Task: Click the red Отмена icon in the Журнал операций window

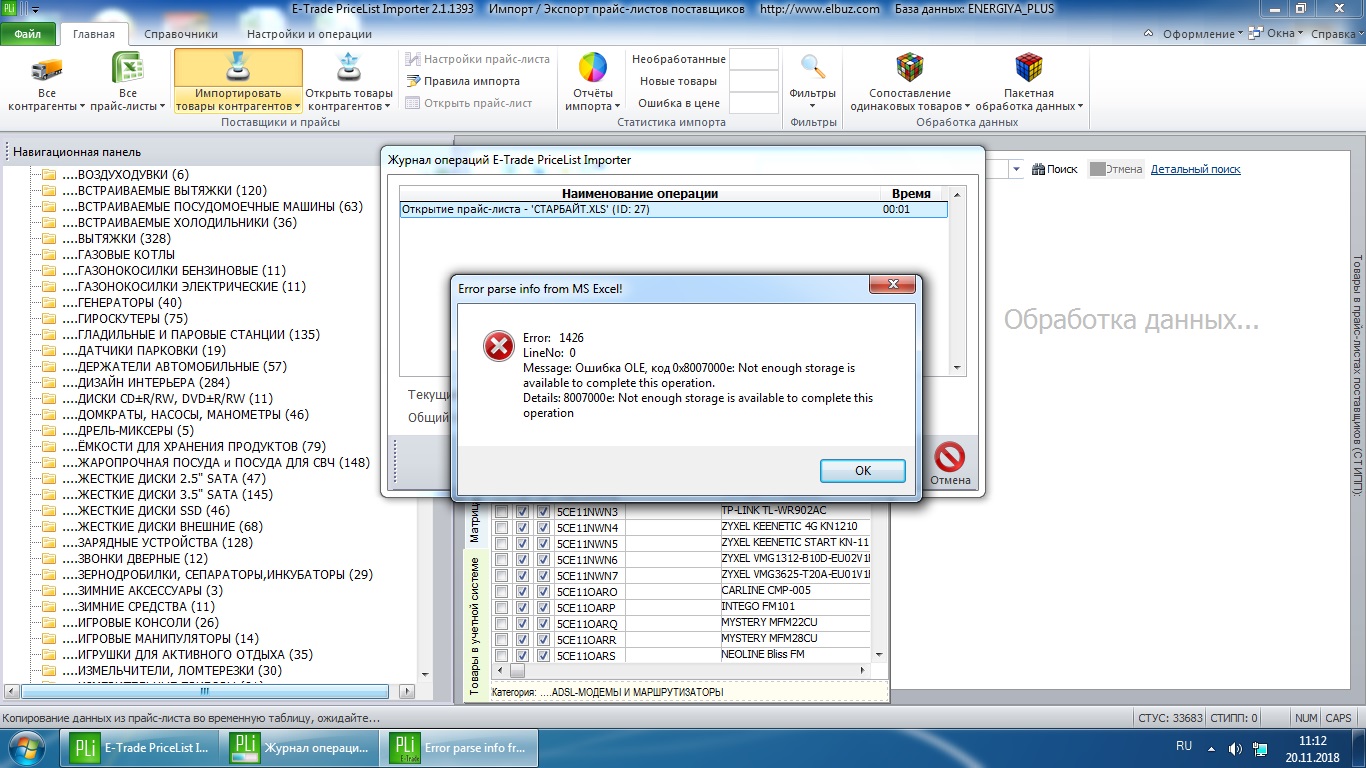Action: tap(949, 457)
